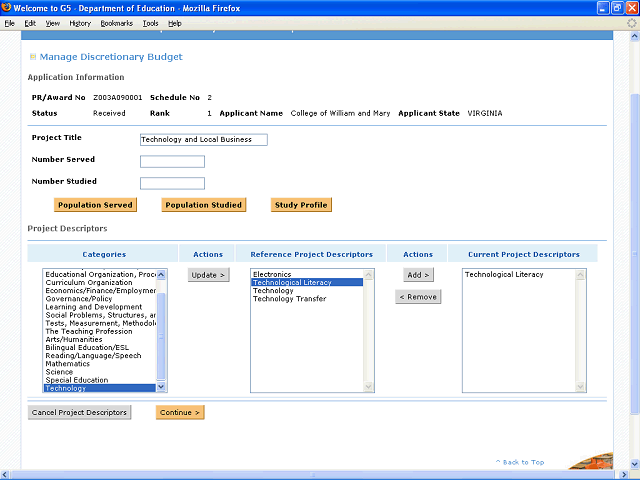Open the File menu

point(10,22)
